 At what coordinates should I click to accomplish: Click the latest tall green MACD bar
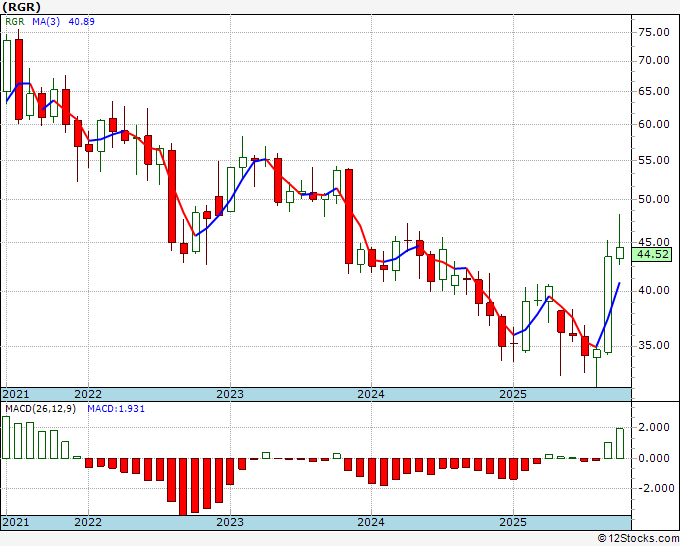click(x=620, y=443)
